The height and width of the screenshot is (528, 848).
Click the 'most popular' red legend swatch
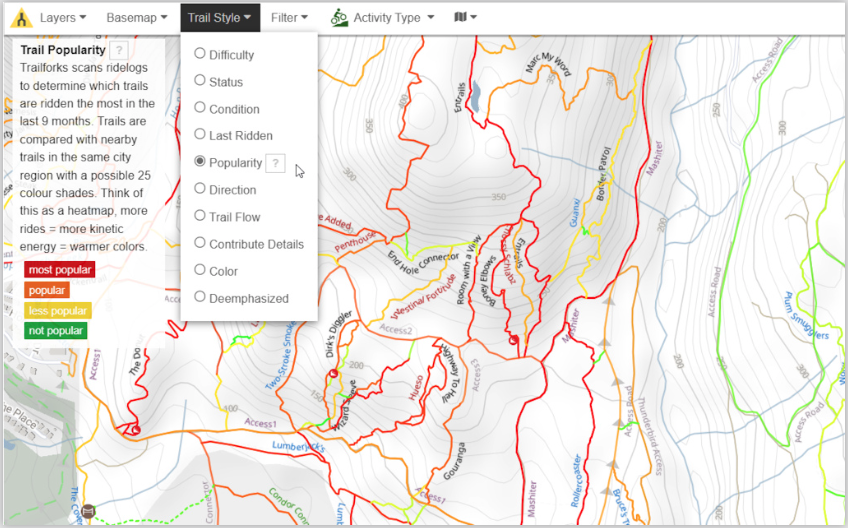(x=59, y=270)
